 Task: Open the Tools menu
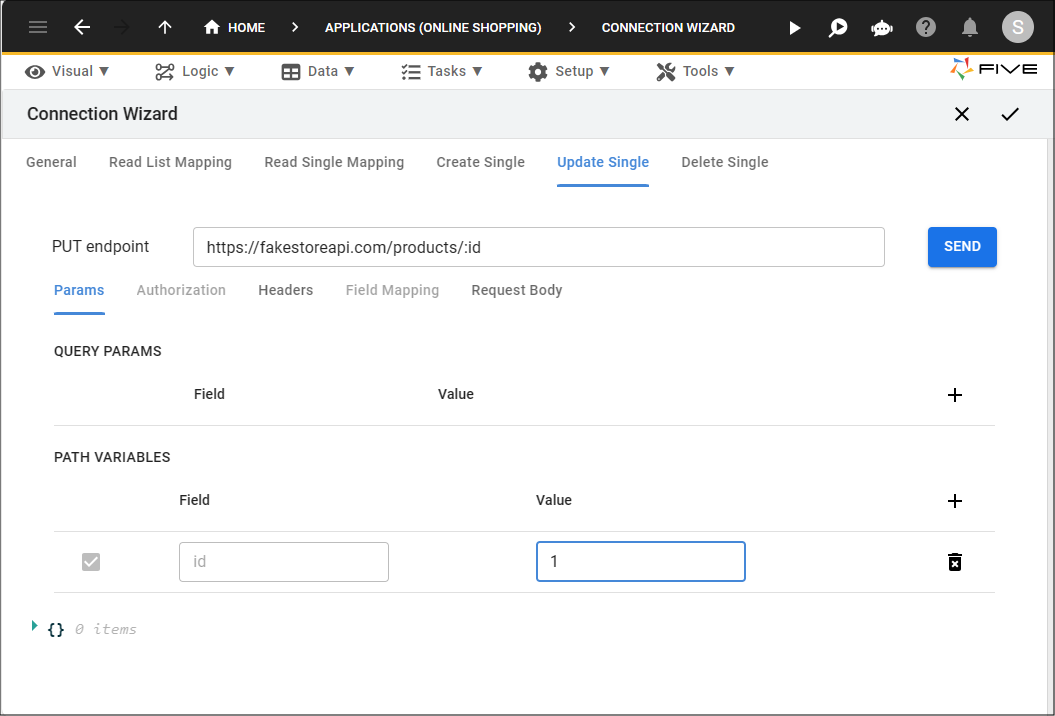[x=695, y=71]
